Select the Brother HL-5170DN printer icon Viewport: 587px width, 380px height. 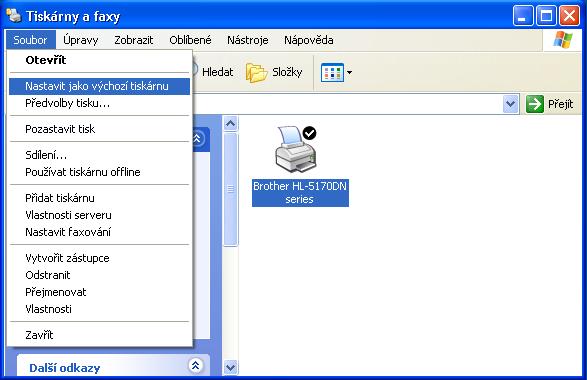[x=296, y=149]
